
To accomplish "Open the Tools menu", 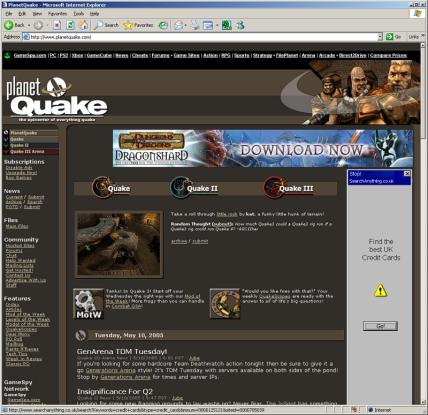I will tap(79, 14).
